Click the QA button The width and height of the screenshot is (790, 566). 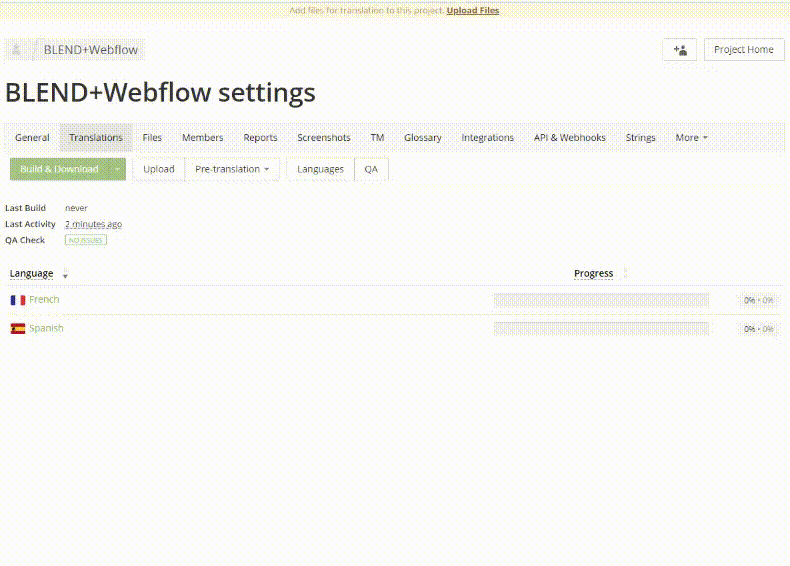point(371,169)
